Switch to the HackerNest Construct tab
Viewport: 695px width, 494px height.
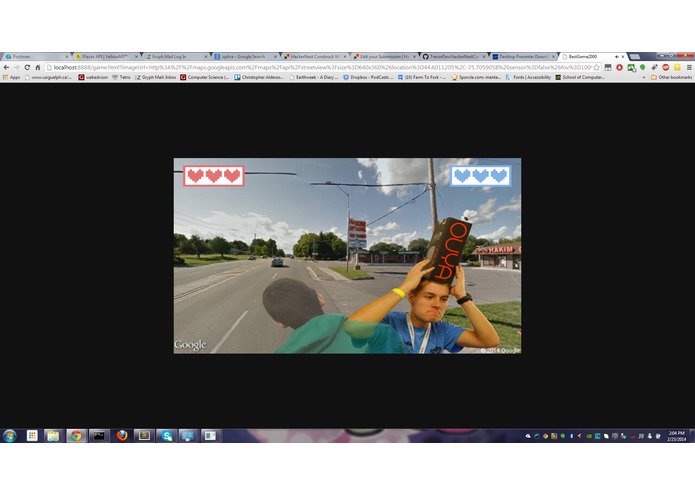(x=314, y=57)
